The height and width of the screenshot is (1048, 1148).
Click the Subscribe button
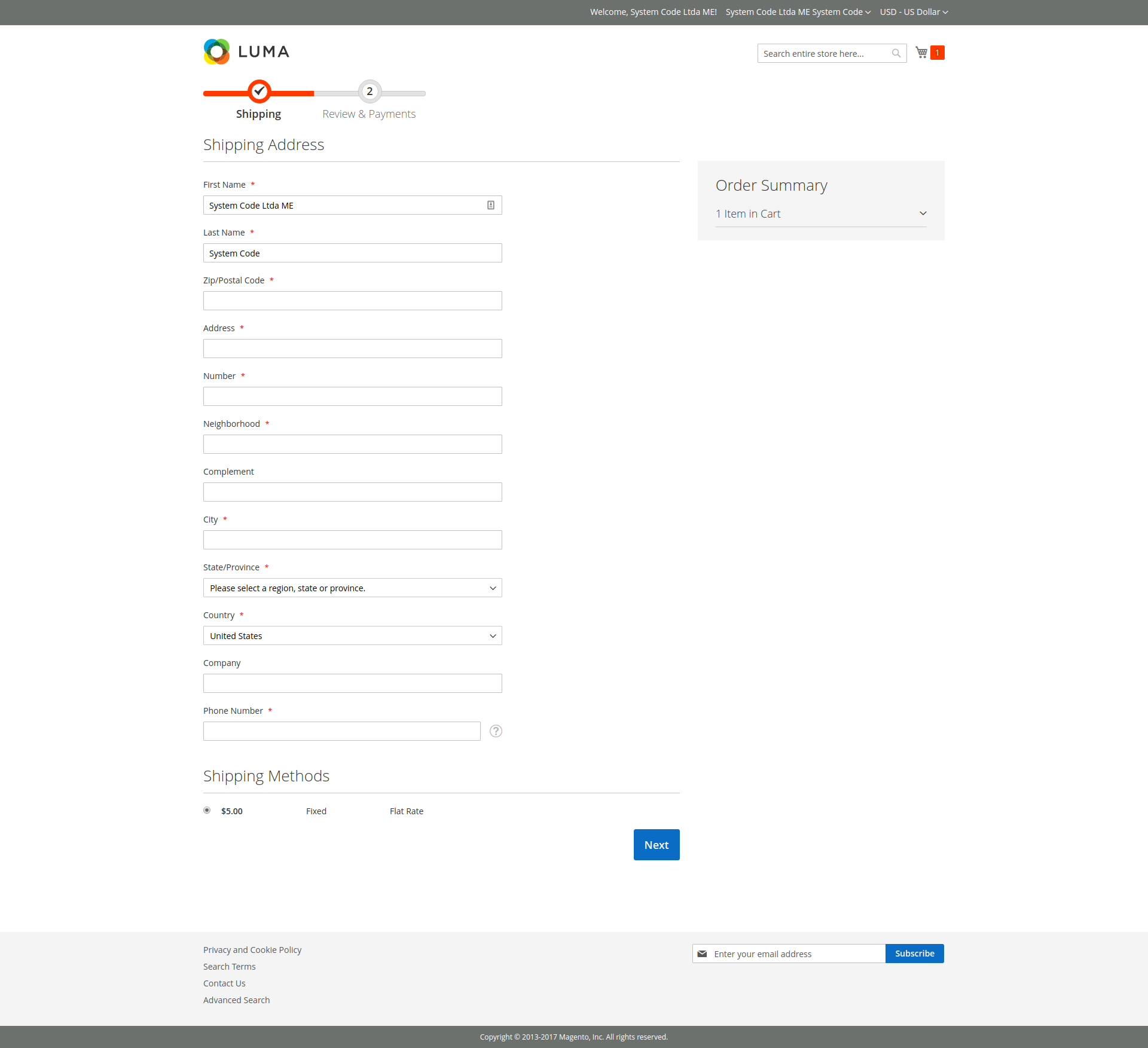click(914, 954)
